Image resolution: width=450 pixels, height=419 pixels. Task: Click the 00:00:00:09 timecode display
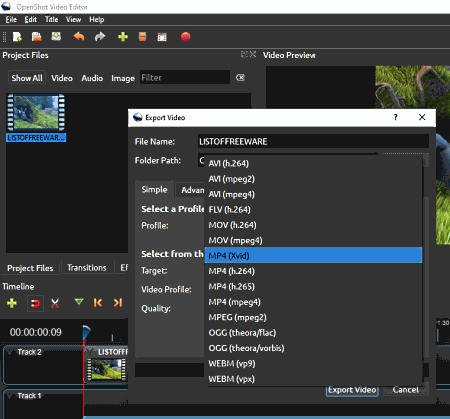point(36,332)
